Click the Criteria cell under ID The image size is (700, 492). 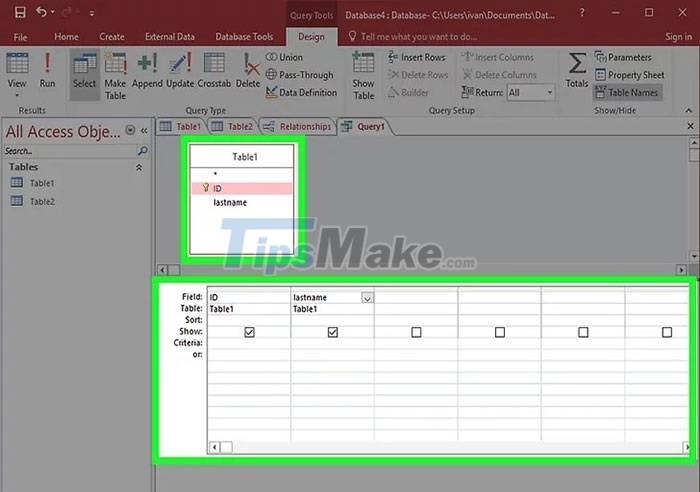point(249,343)
